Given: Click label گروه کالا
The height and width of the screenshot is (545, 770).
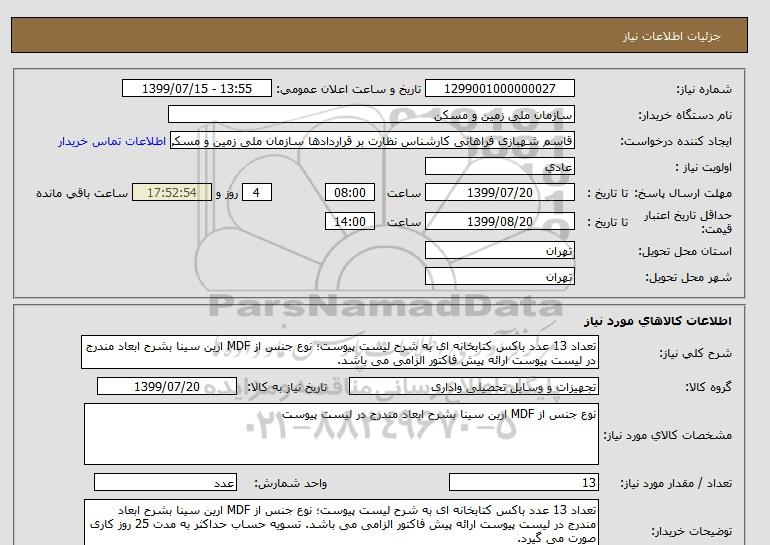Looking at the screenshot, I should pos(709,387).
